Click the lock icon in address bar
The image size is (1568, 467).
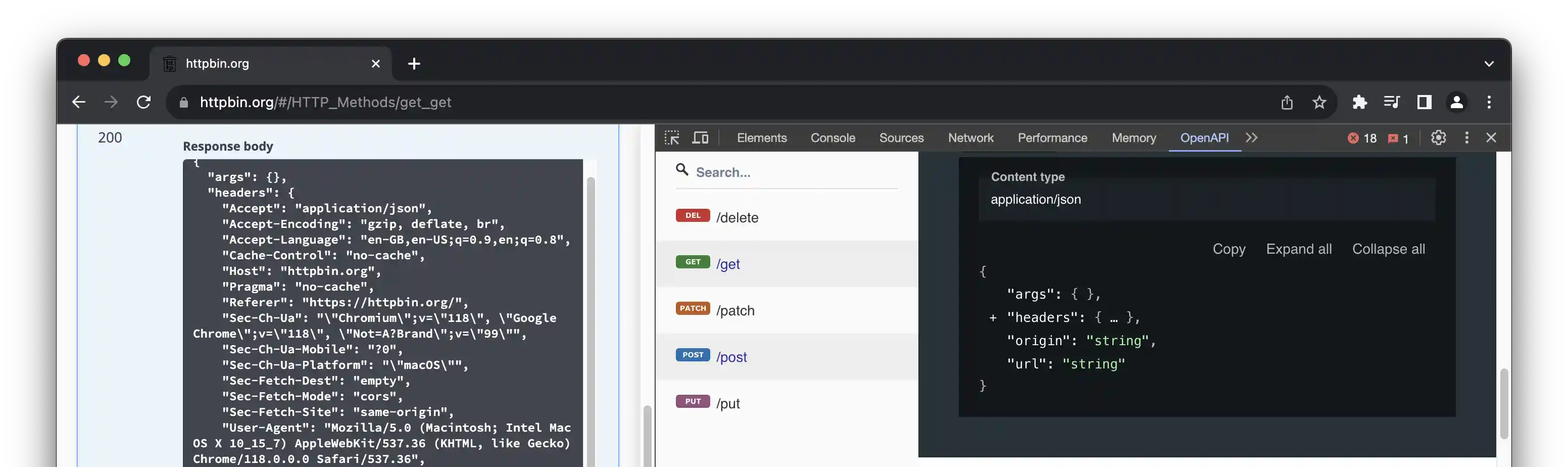click(x=183, y=102)
